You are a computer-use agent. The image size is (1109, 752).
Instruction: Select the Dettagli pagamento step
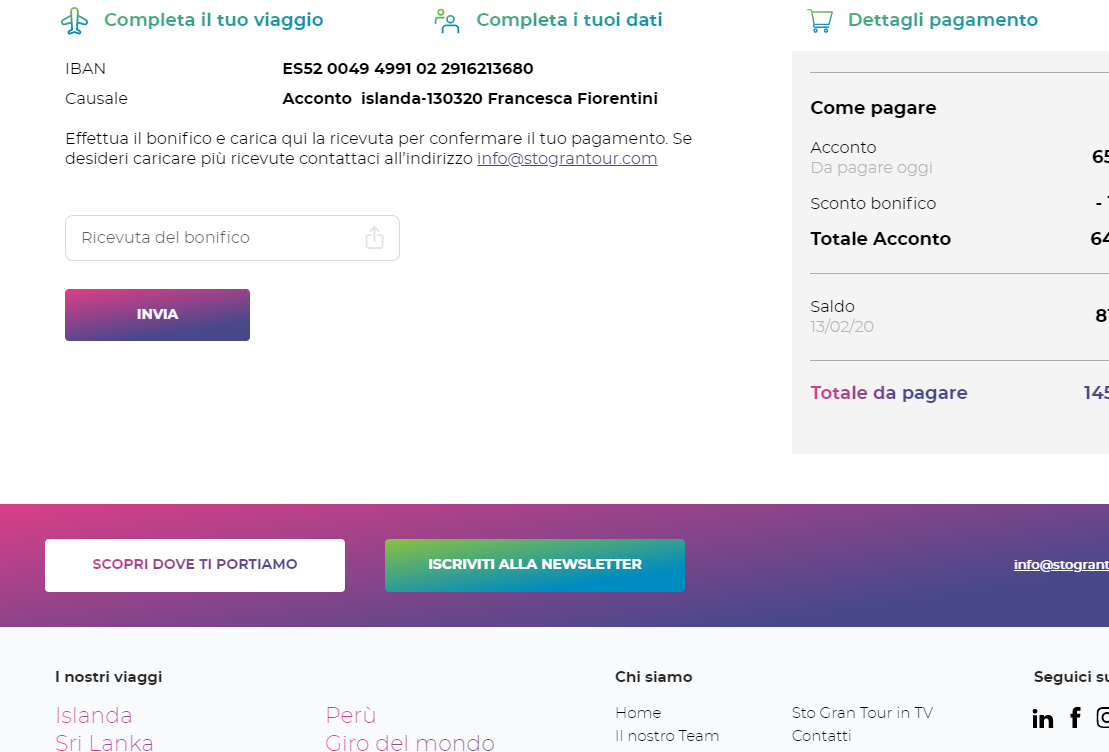click(943, 20)
